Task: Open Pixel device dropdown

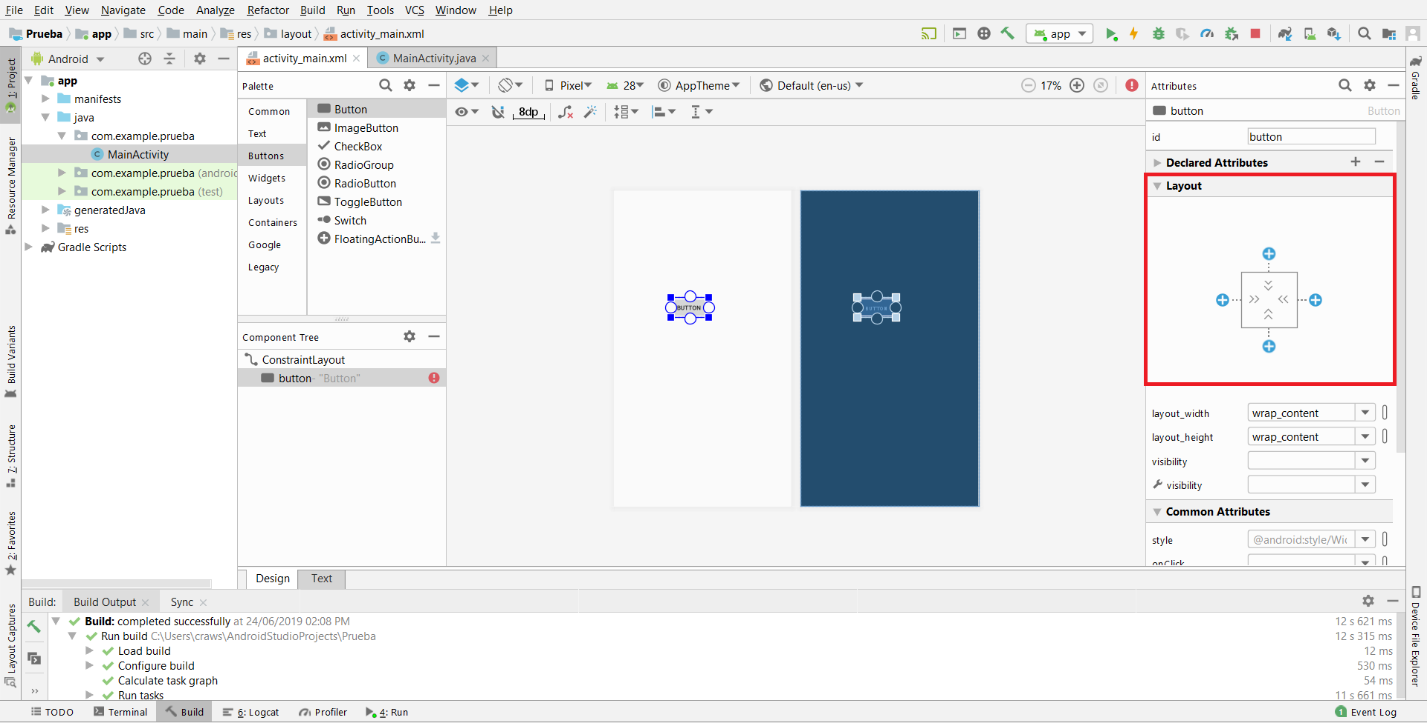Action: tap(568, 85)
